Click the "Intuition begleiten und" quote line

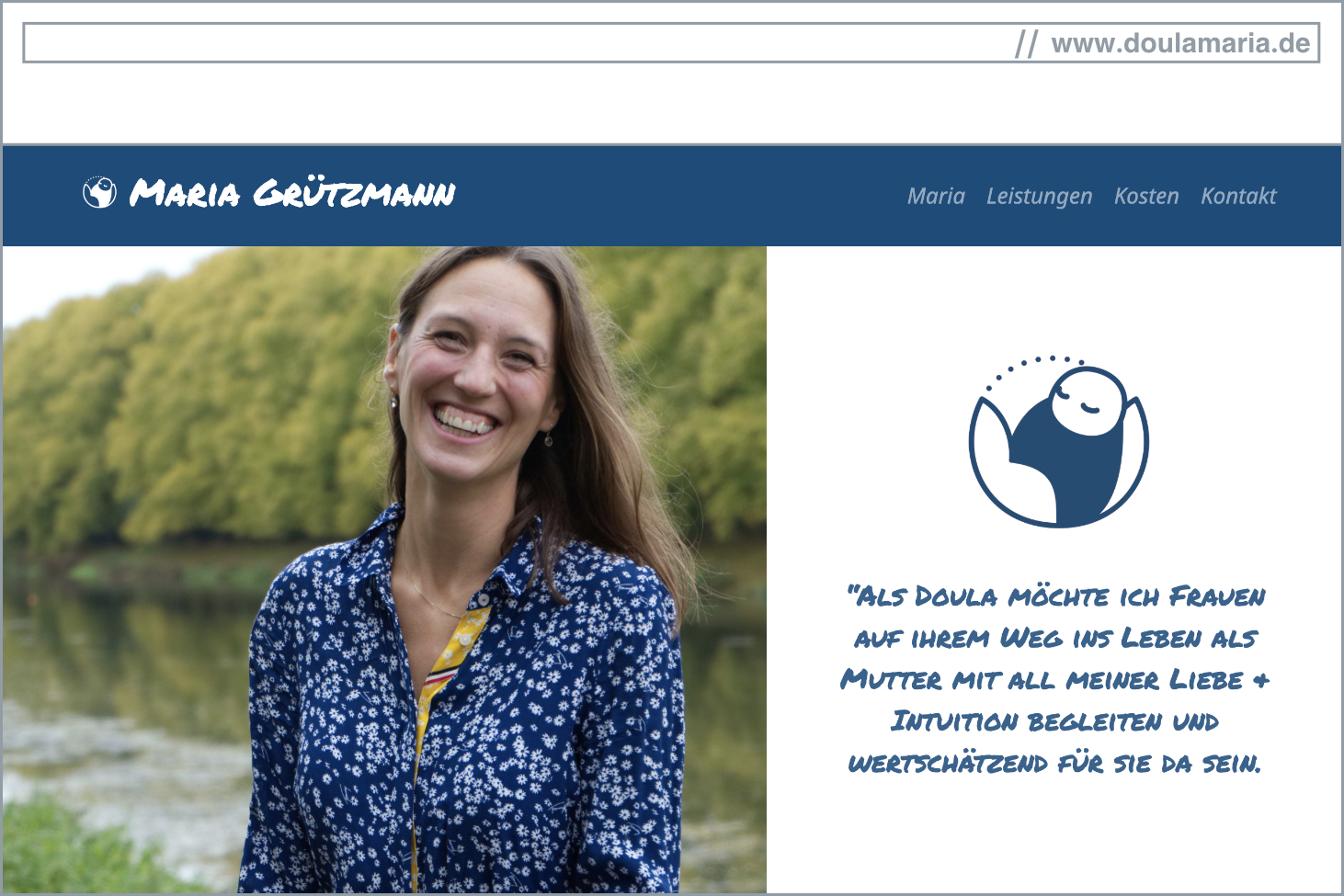pos(1055,721)
